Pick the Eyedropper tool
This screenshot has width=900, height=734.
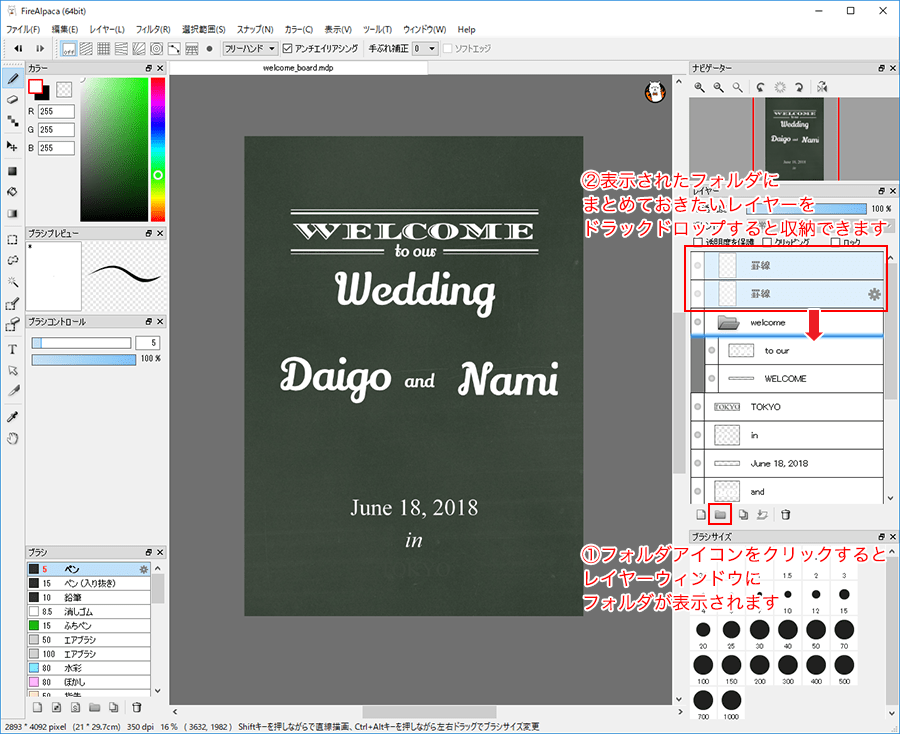[13, 416]
